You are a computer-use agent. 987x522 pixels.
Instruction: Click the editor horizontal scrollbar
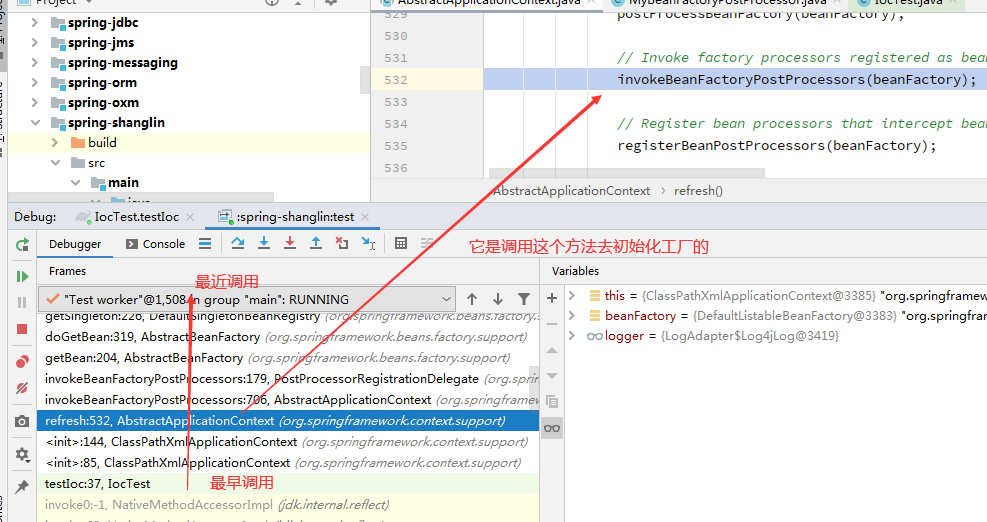[x=627, y=173]
